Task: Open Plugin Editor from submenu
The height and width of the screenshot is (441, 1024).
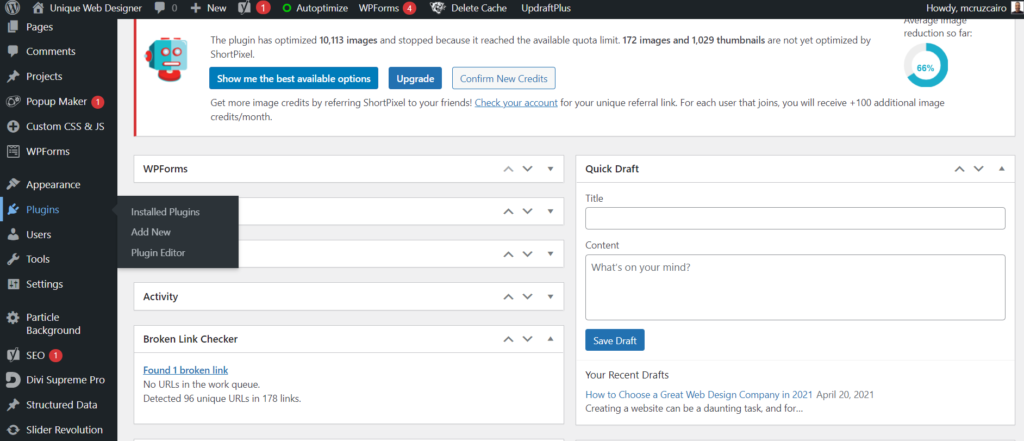Action: (x=158, y=253)
